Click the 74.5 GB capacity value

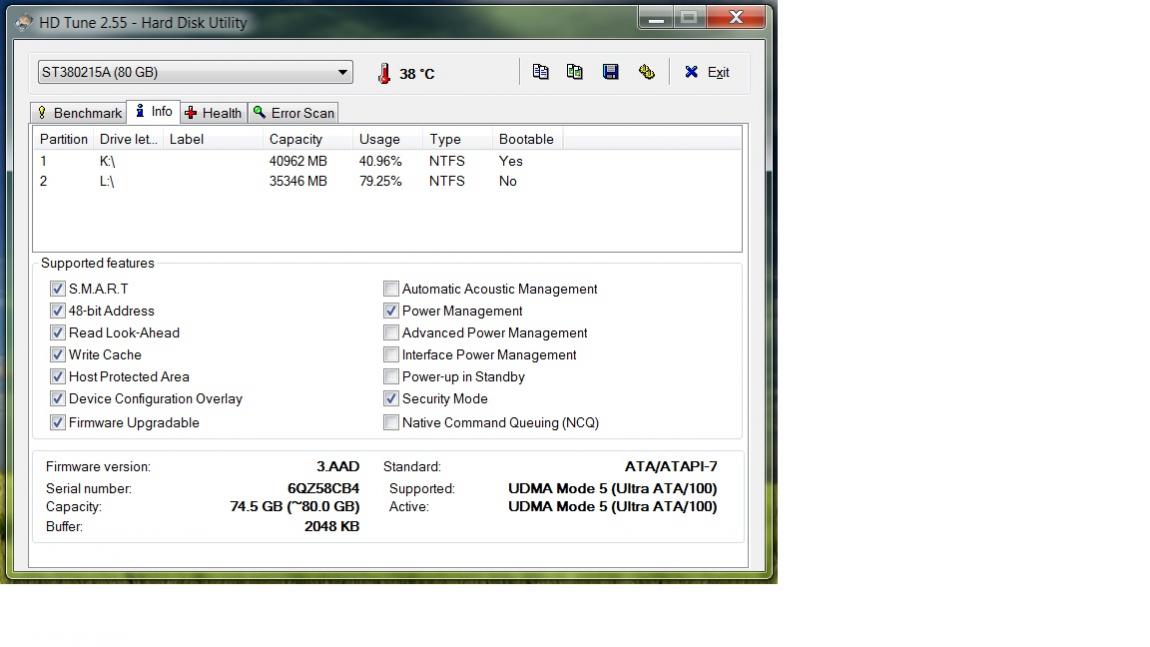tap(295, 507)
